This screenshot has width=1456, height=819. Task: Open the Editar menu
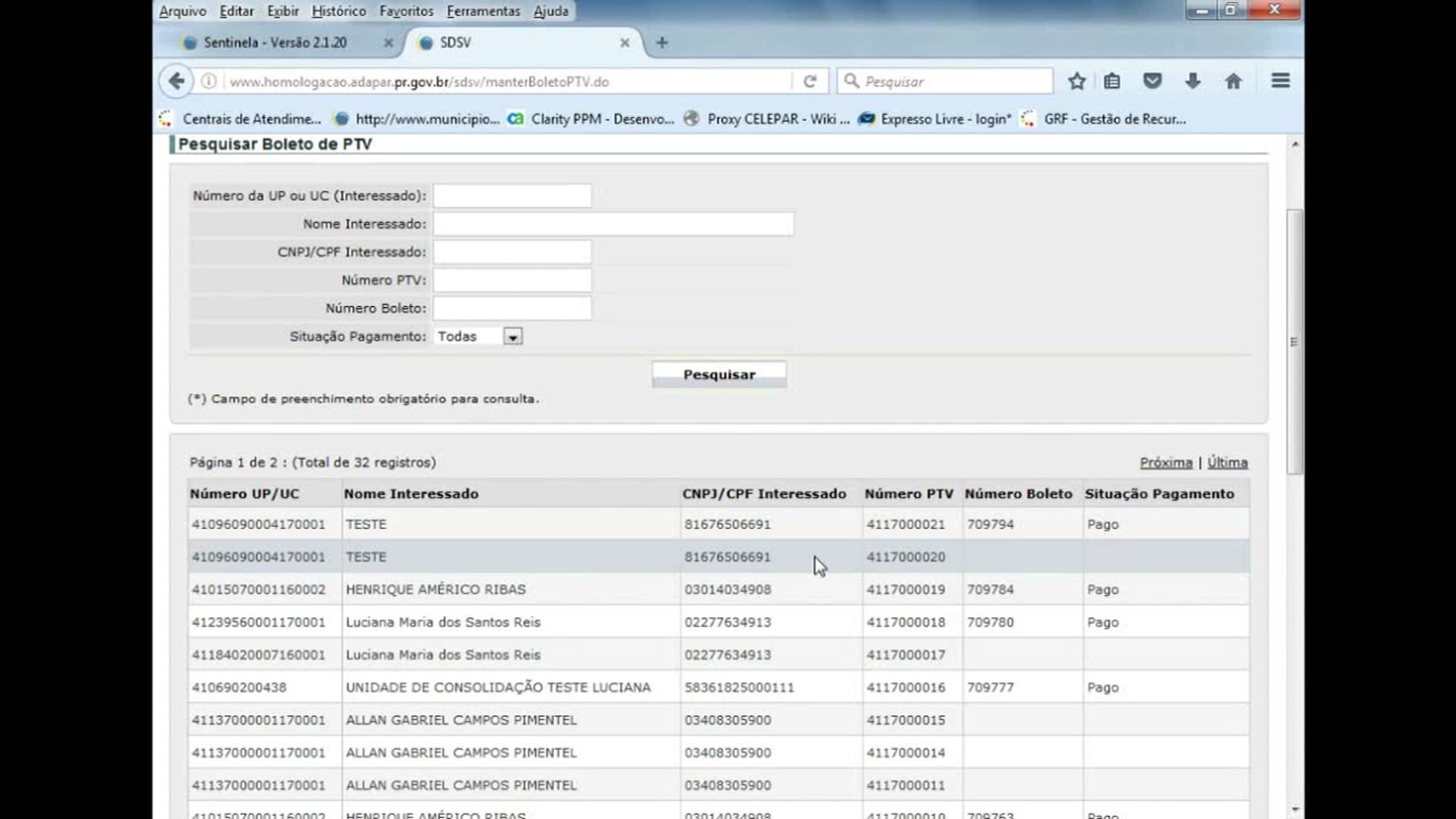tap(237, 11)
